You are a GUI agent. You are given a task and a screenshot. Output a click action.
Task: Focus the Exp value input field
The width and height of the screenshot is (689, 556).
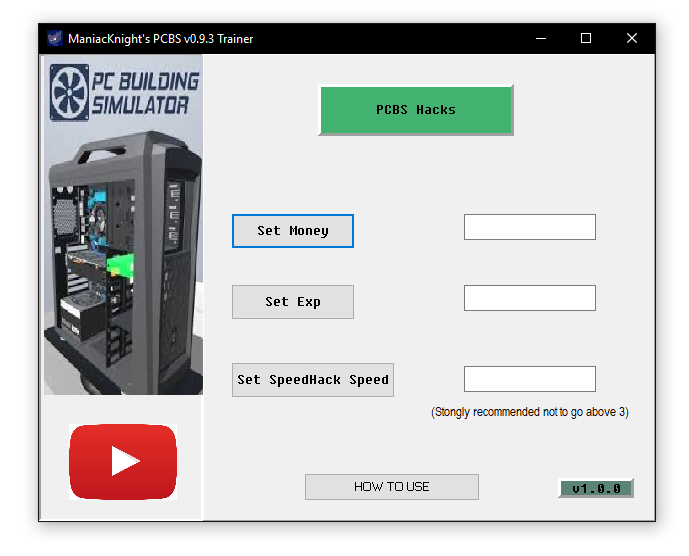pos(529,298)
